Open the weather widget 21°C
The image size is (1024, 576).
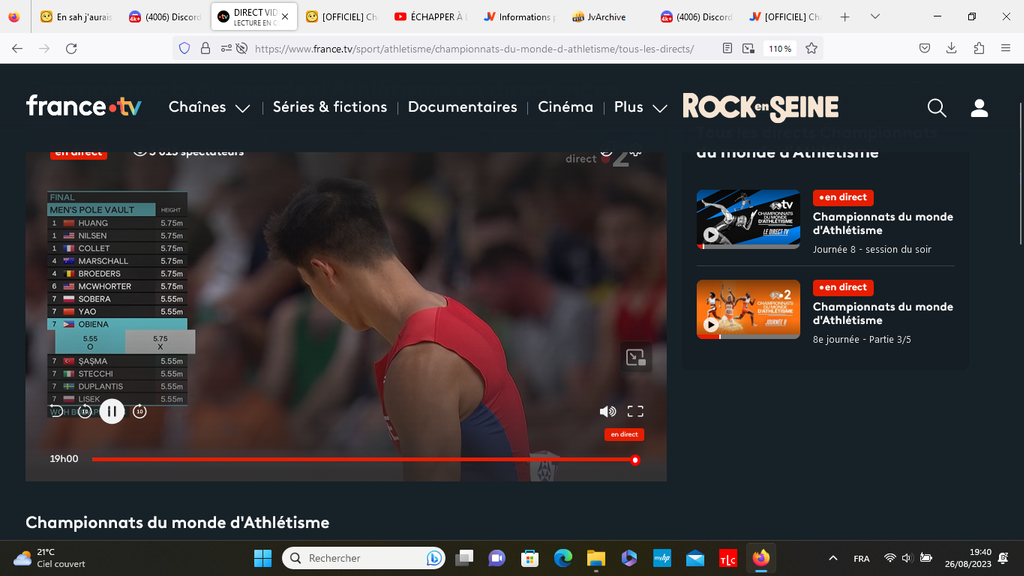tap(52, 558)
